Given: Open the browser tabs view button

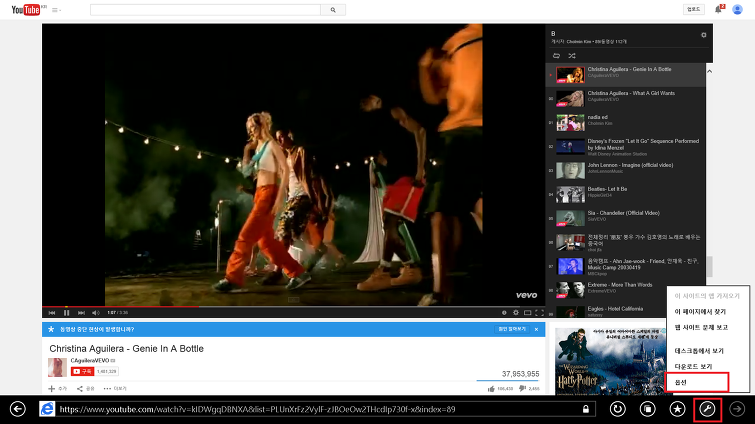Looking at the screenshot, I should [x=648, y=409].
